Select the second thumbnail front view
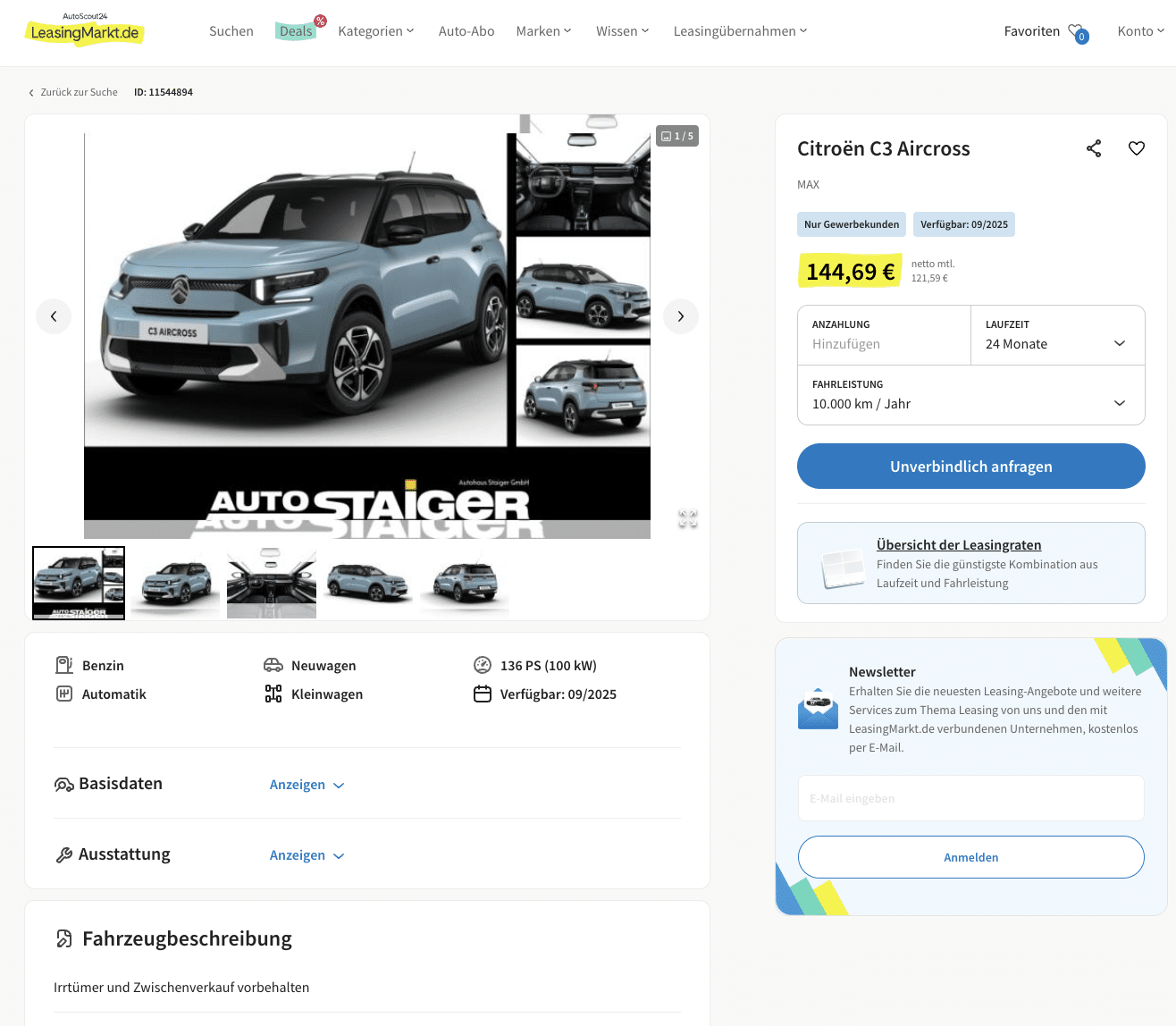 coord(175,583)
